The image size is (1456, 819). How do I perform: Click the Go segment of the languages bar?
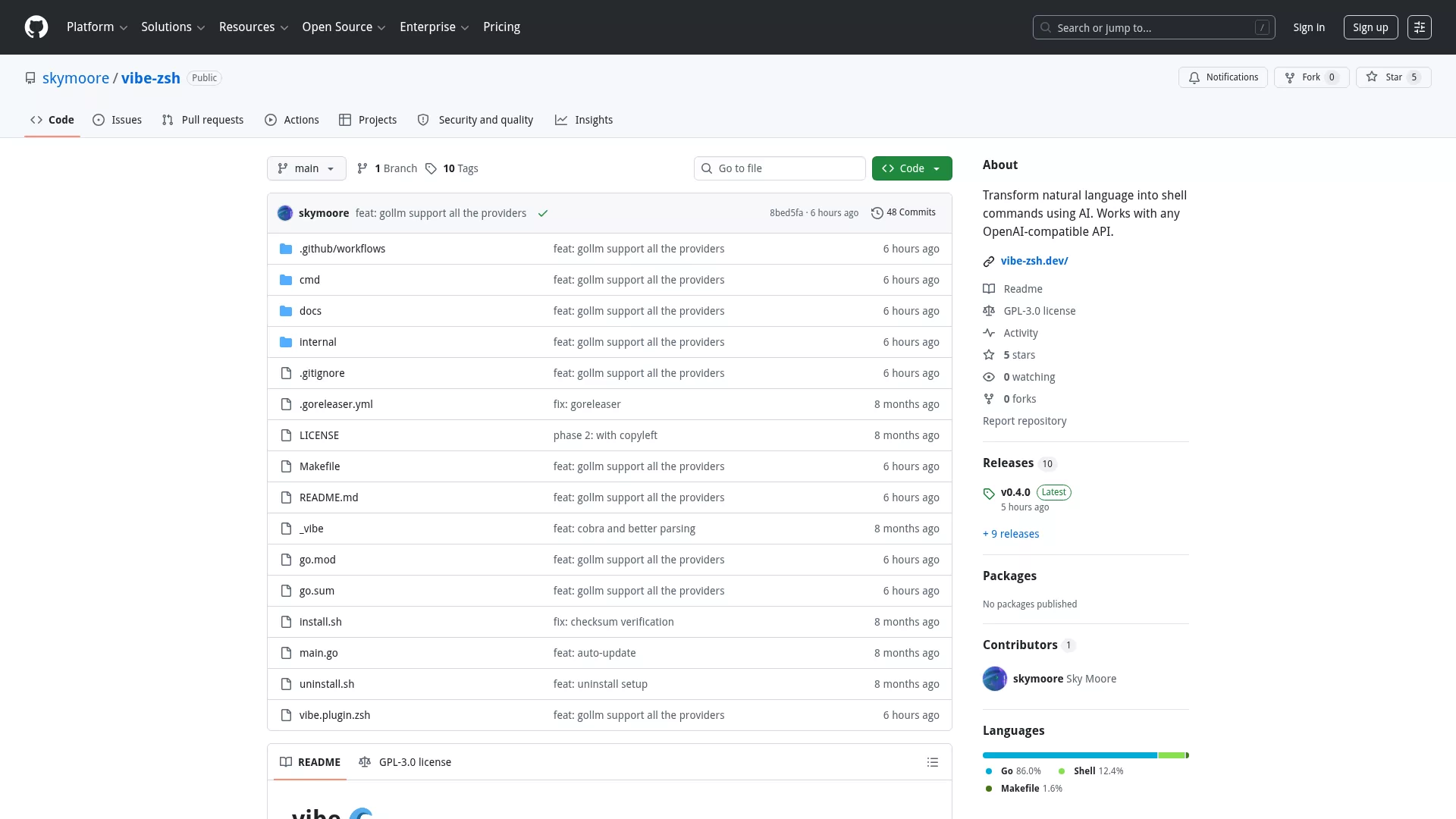pos(1070,755)
